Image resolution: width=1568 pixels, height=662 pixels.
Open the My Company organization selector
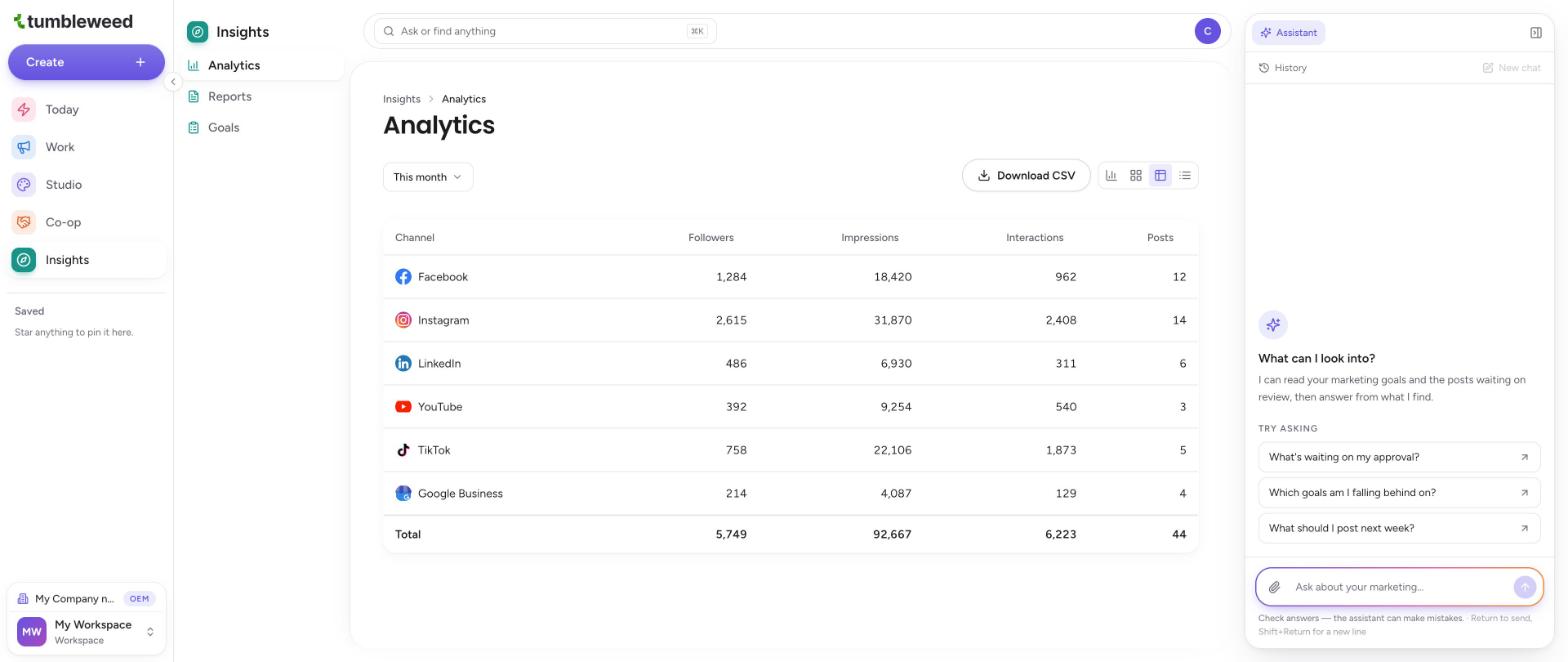click(86, 599)
